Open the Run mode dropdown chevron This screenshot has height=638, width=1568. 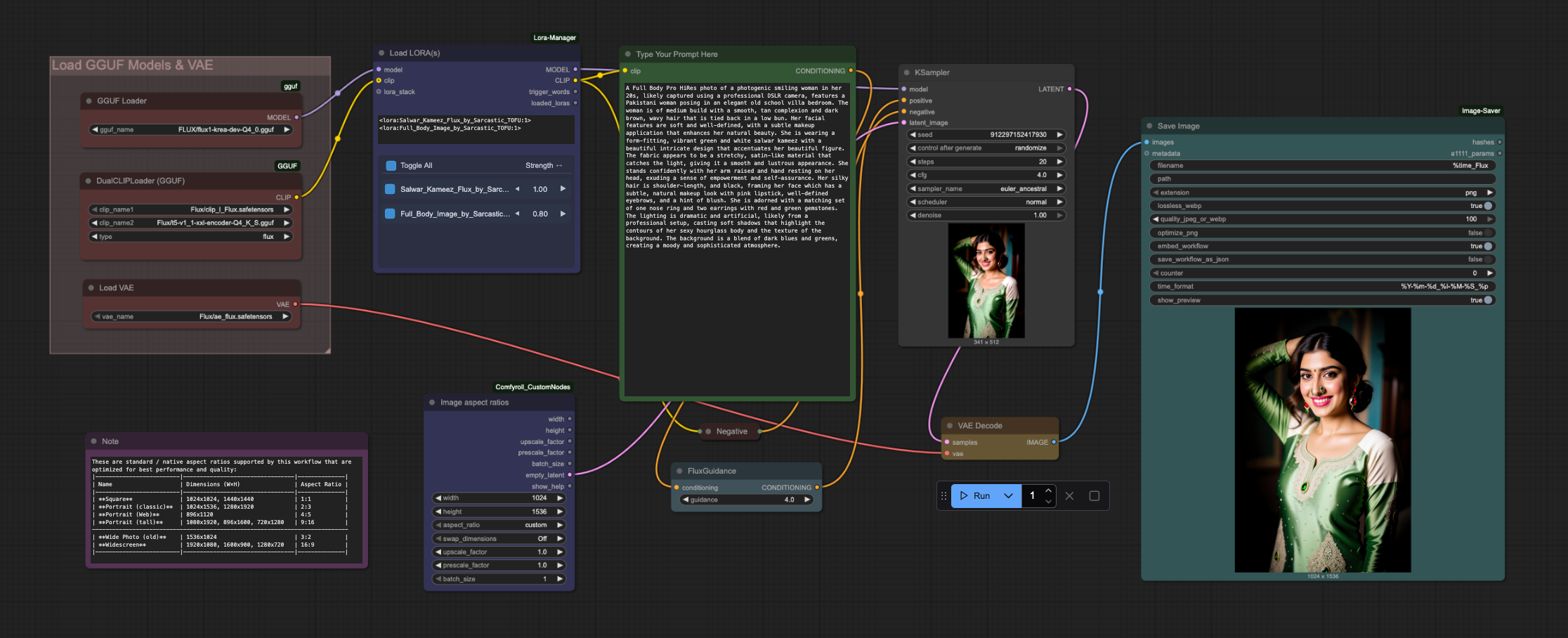coord(1008,496)
